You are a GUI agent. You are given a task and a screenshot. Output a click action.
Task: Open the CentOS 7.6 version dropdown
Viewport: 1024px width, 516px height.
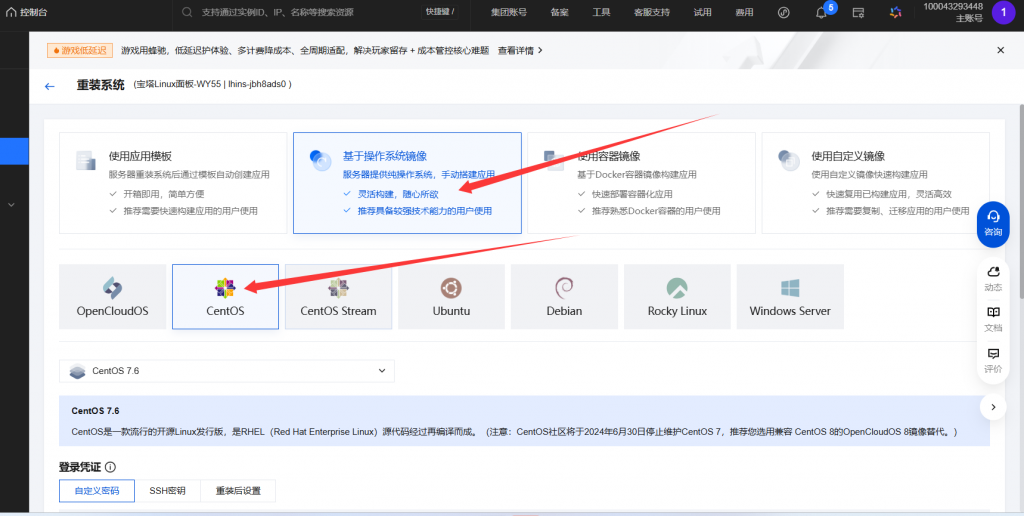pyautogui.click(x=227, y=371)
